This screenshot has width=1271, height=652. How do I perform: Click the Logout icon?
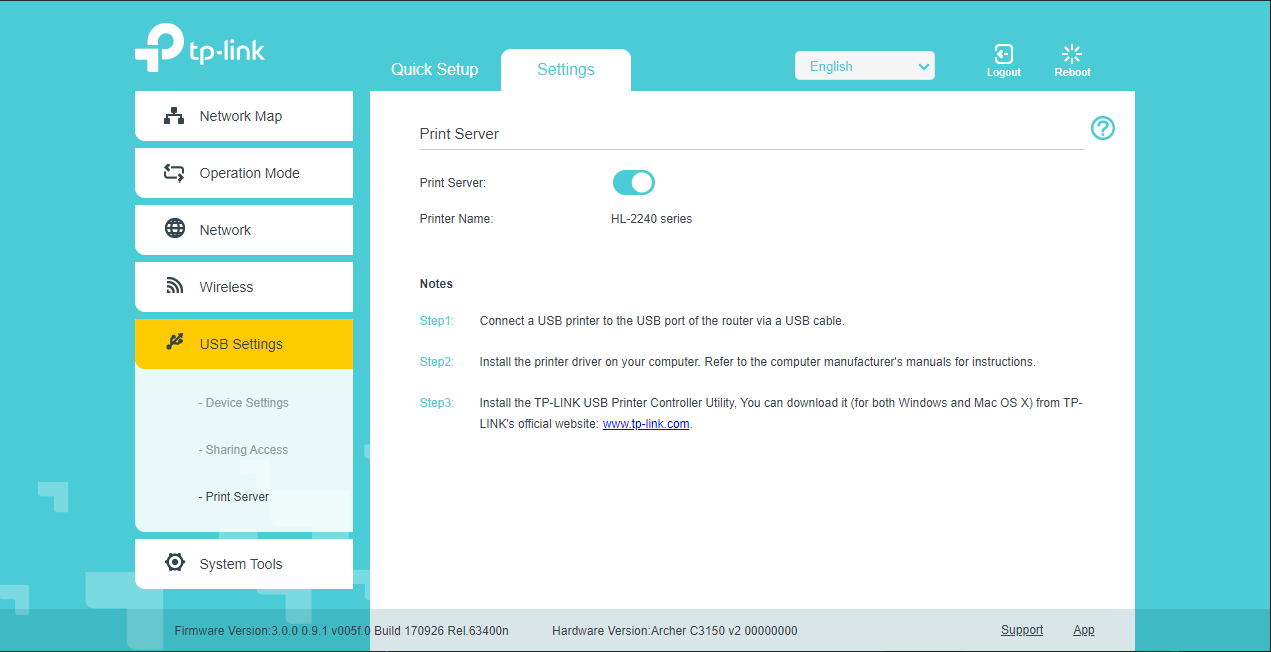[x=1004, y=54]
